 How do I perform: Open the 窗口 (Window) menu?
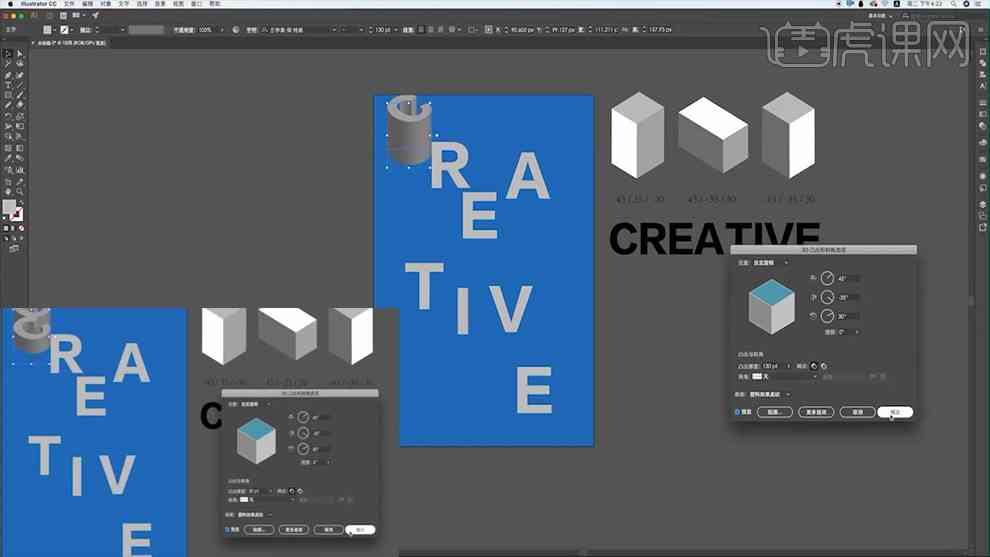pyautogui.click(x=197, y=4)
